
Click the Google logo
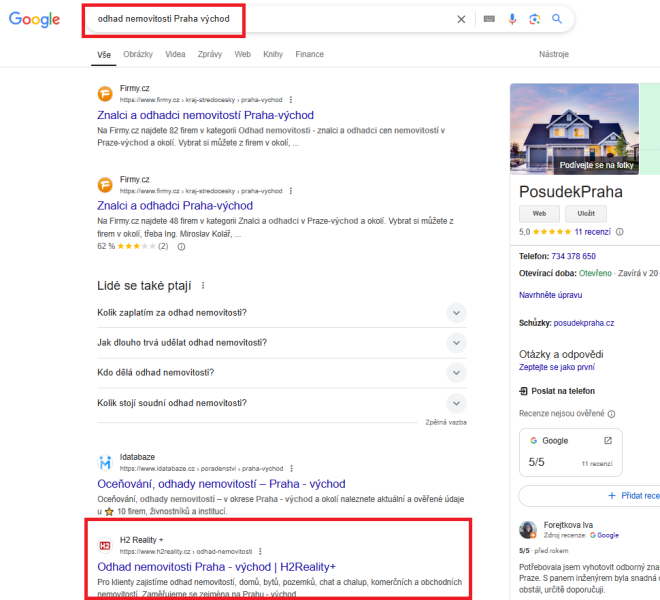(x=35, y=19)
